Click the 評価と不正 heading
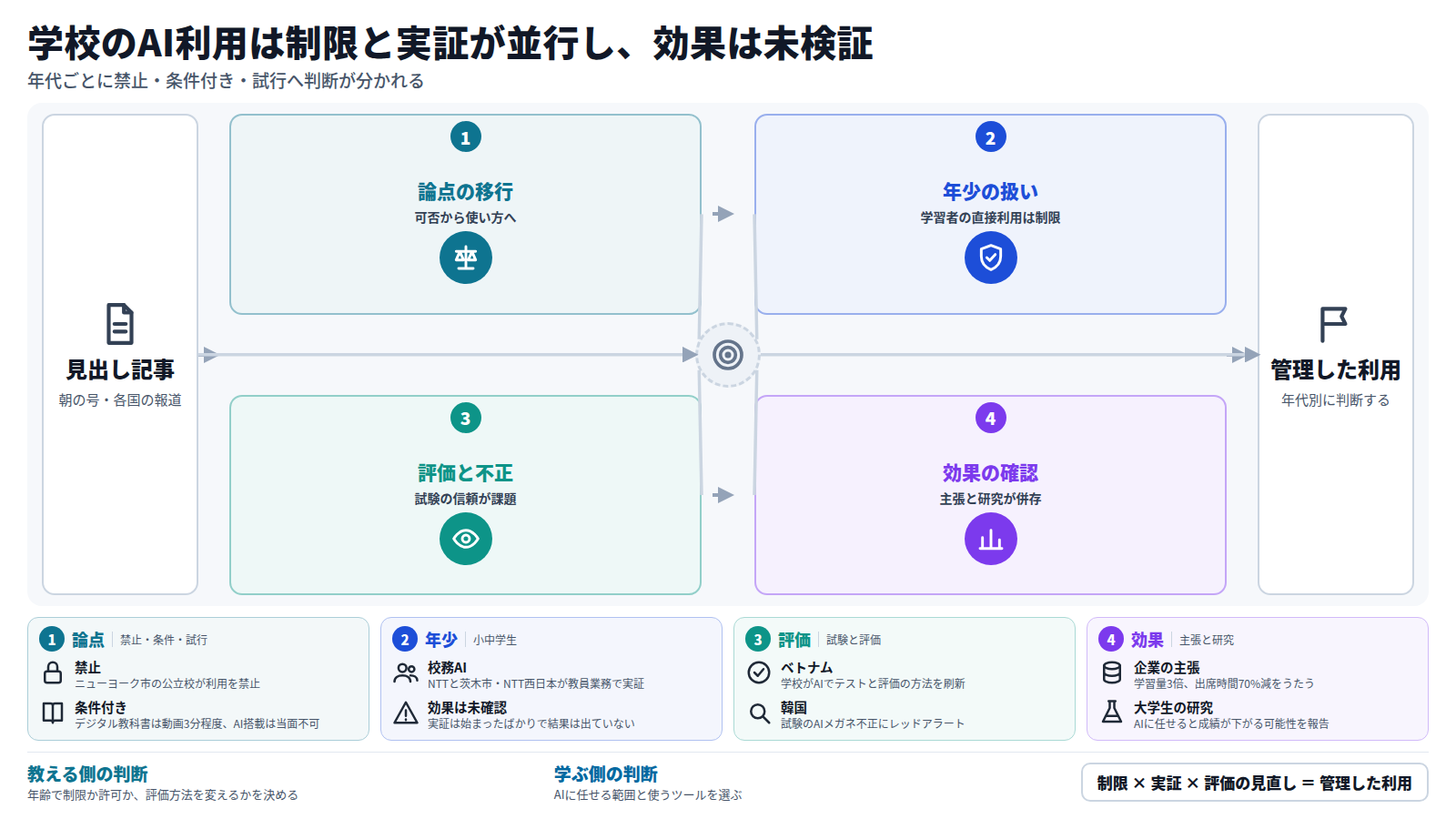 [466, 473]
